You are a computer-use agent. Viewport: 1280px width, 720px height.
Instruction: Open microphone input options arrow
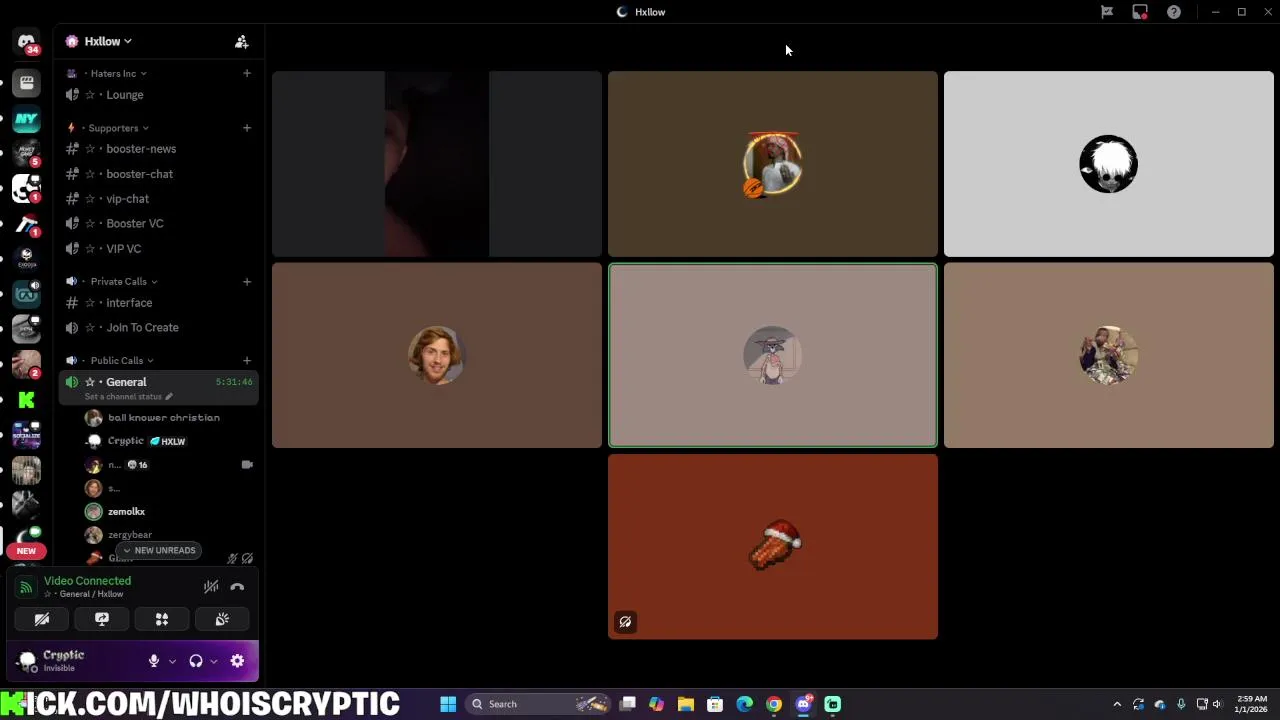(x=172, y=661)
